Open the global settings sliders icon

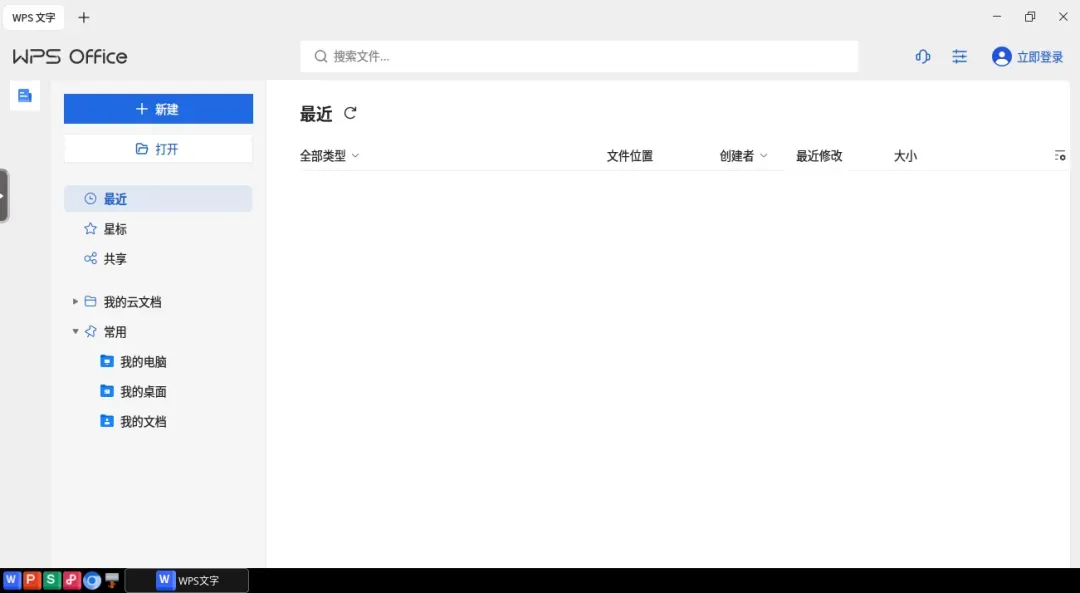[959, 56]
